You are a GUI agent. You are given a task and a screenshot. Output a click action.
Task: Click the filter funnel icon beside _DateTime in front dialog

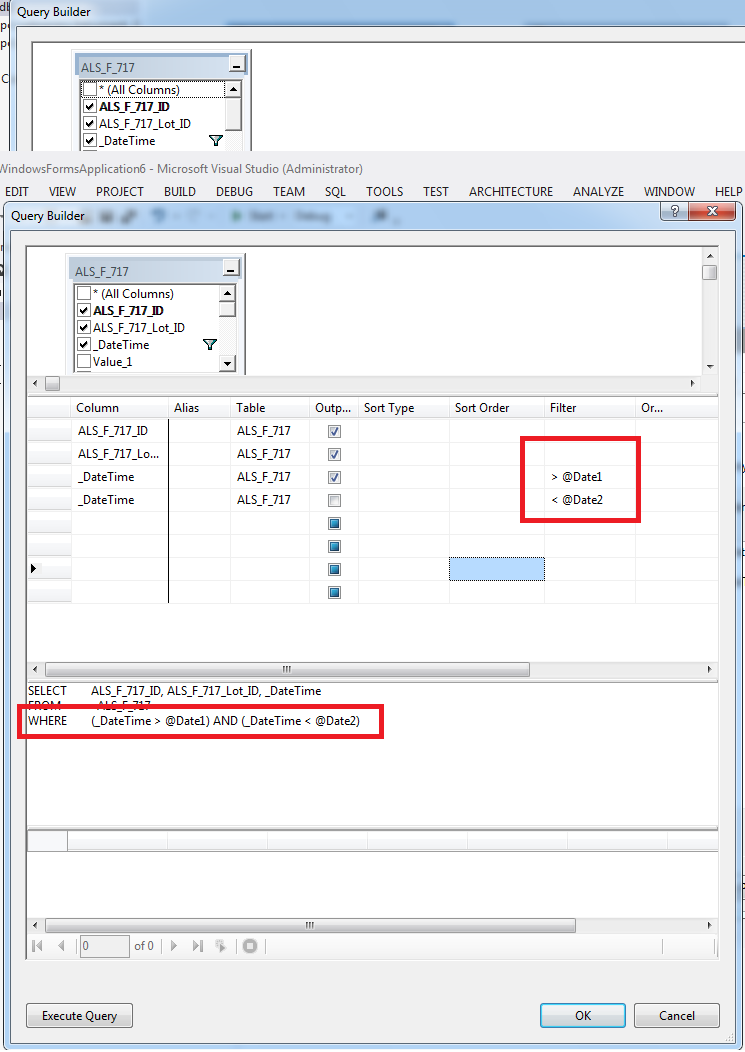click(209, 344)
